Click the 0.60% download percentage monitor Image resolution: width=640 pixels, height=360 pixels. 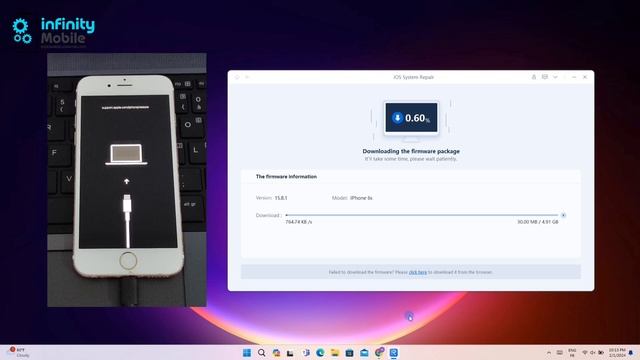tap(411, 118)
